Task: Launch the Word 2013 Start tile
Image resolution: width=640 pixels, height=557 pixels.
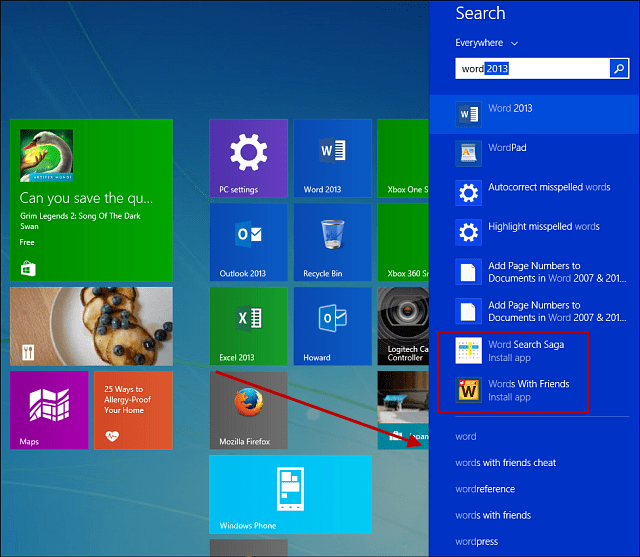Action: click(x=333, y=158)
